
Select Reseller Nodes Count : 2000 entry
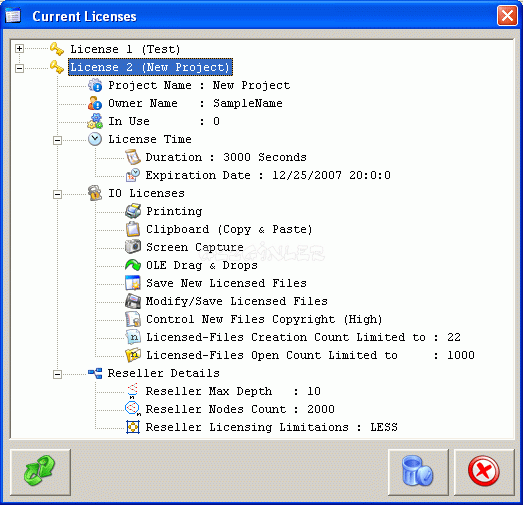click(240, 409)
